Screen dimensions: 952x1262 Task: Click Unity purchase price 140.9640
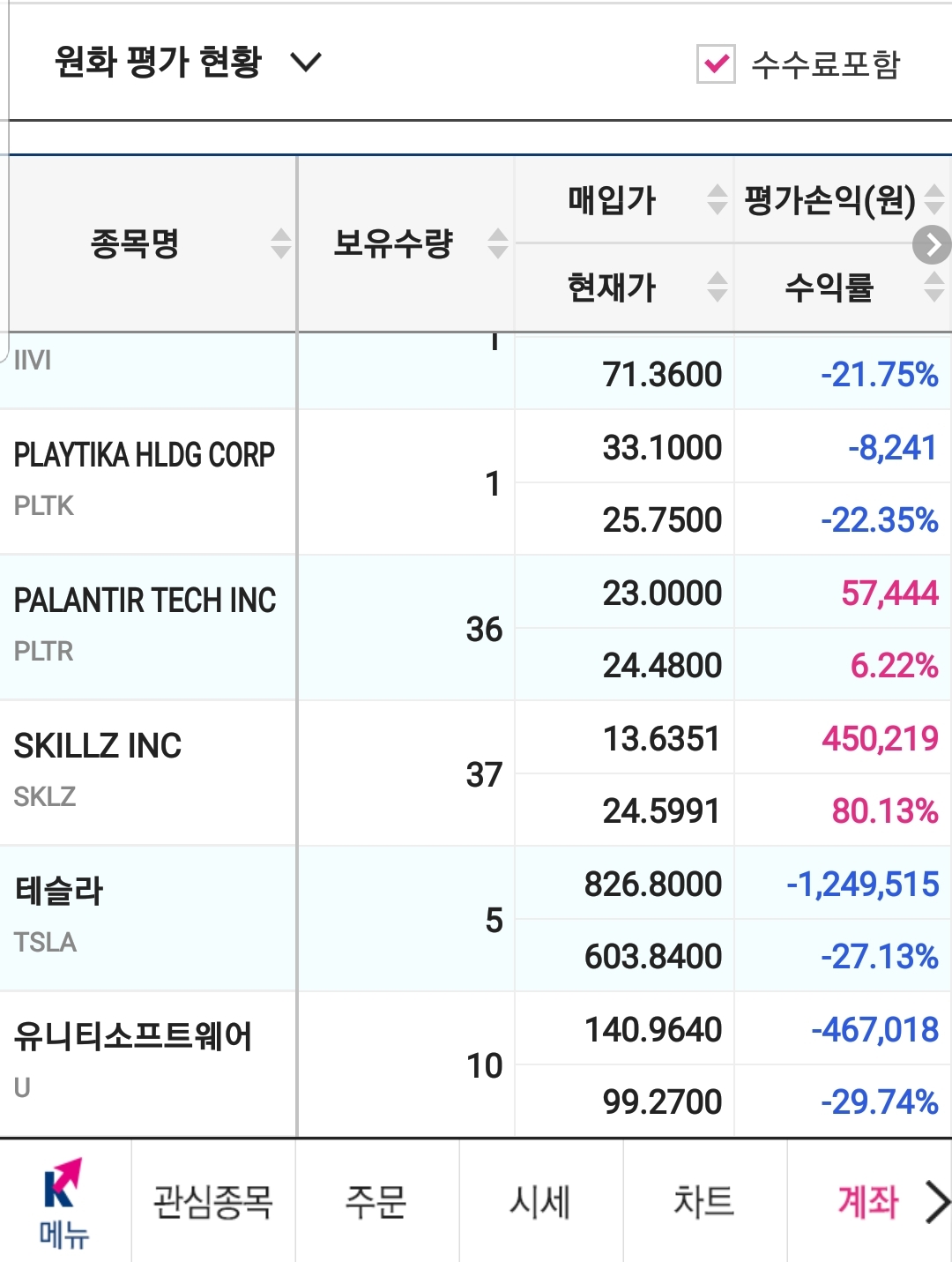pyautogui.click(x=653, y=1029)
